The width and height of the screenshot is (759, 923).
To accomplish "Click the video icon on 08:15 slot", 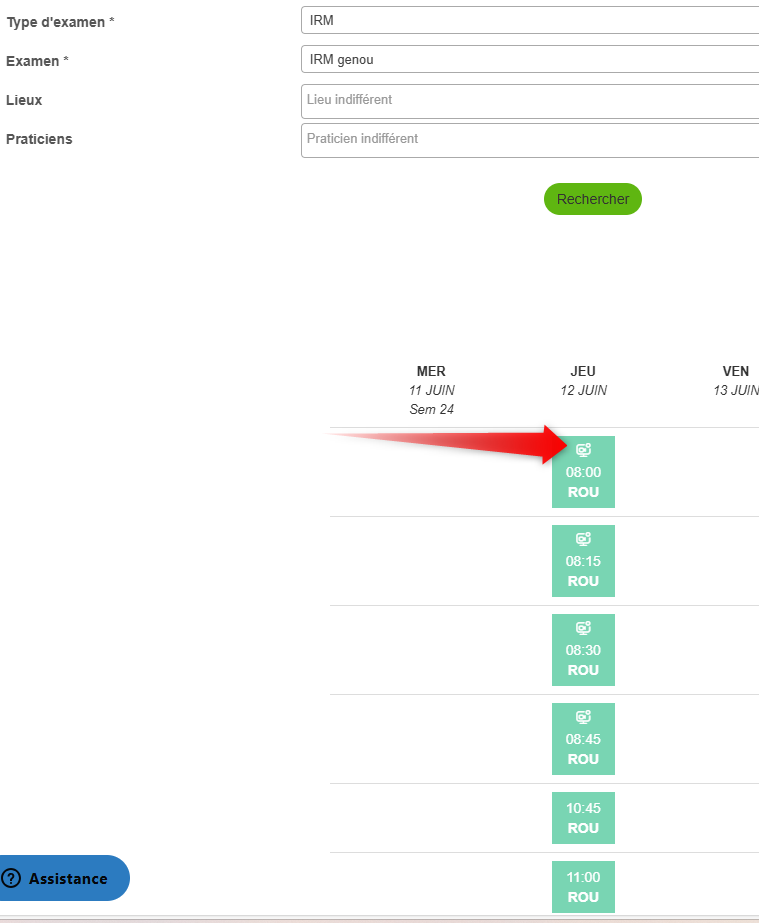I will coord(583,539).
